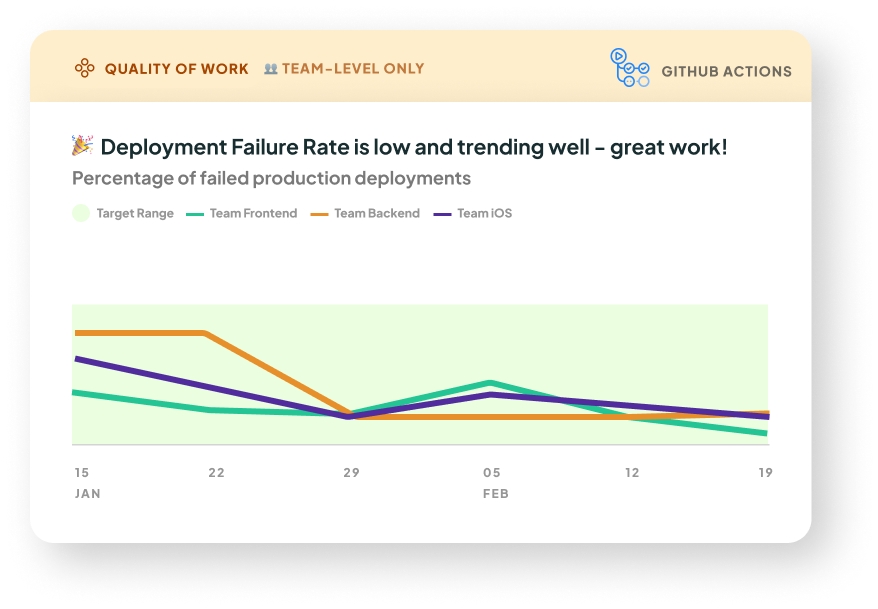Click the party popper emoji icon

pos(82,146)
